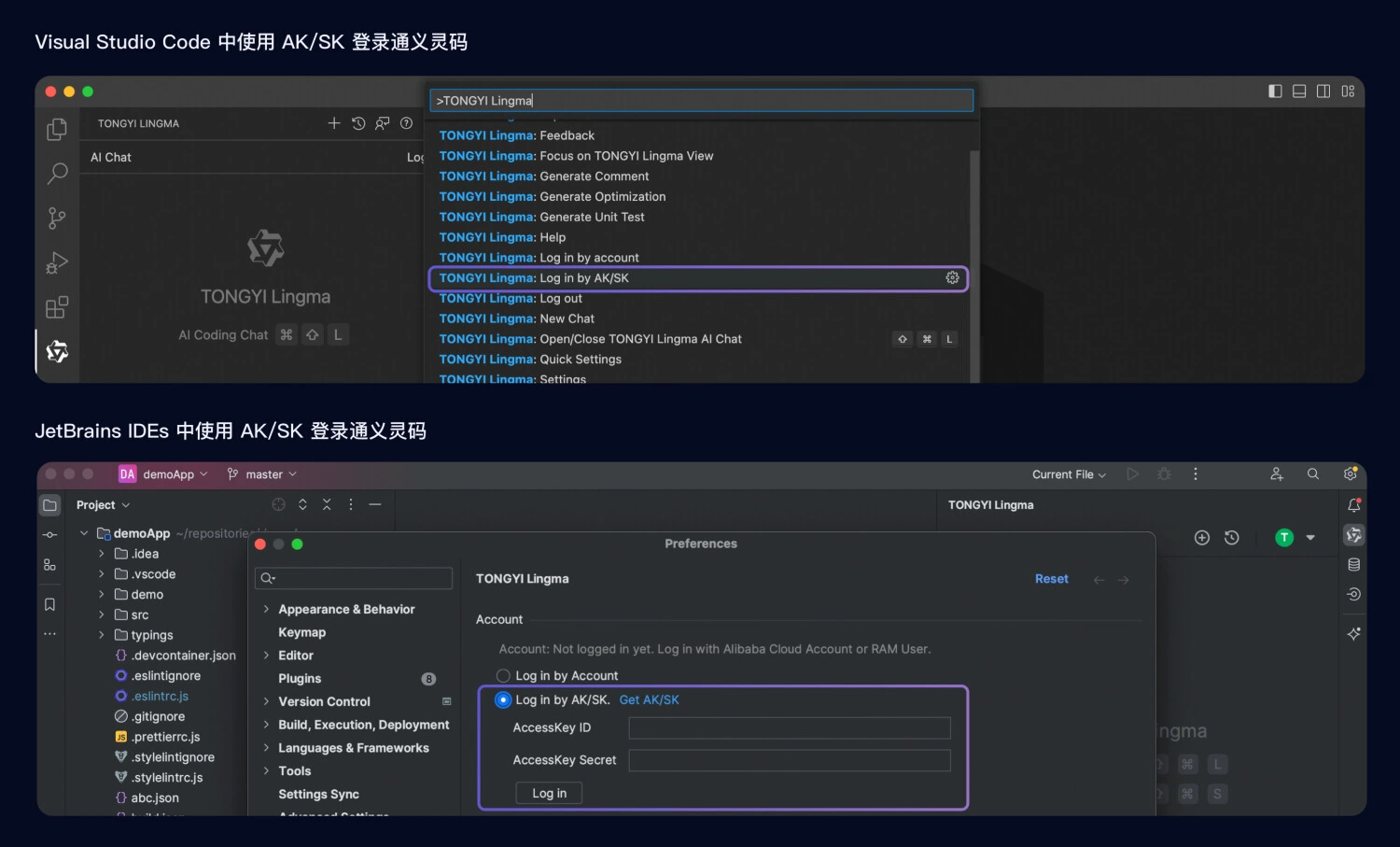Open IDE settings gear in JetBrains toolbar
Image resolution: width=1400 pixels, height=847 pixels.
pos(1351,474)
